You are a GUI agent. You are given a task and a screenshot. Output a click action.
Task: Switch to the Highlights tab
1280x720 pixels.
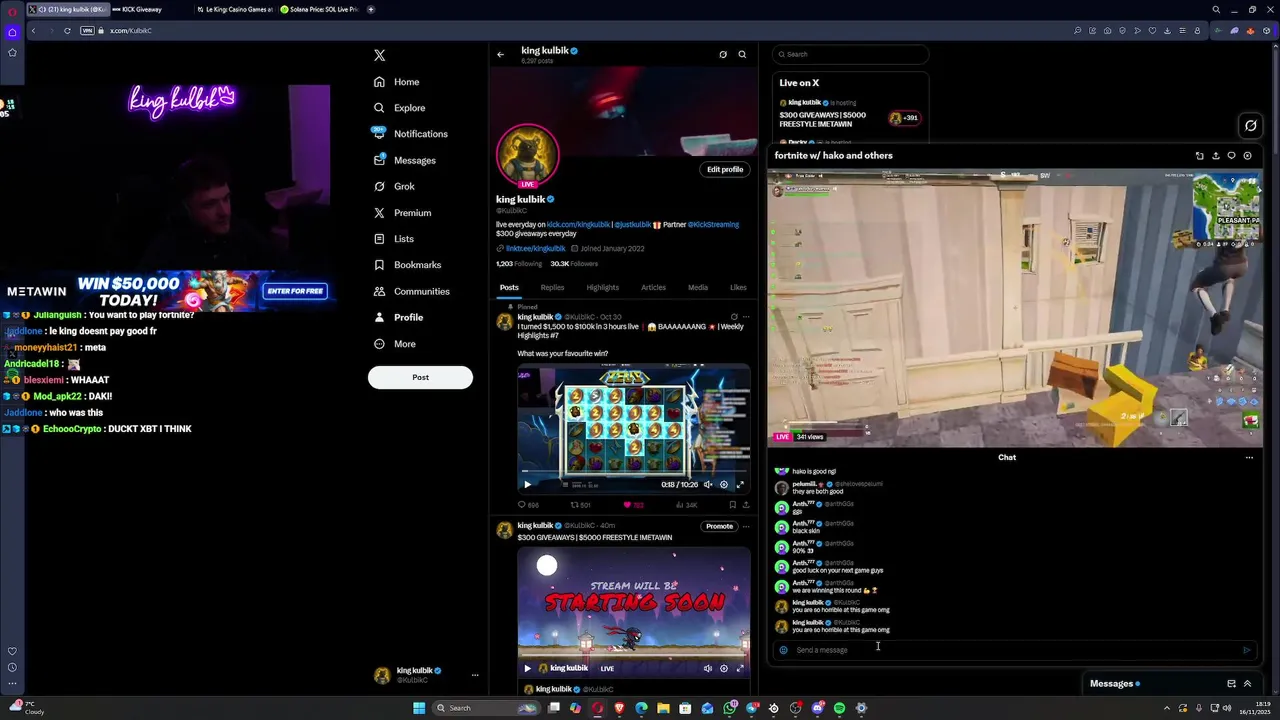(602, 288)
